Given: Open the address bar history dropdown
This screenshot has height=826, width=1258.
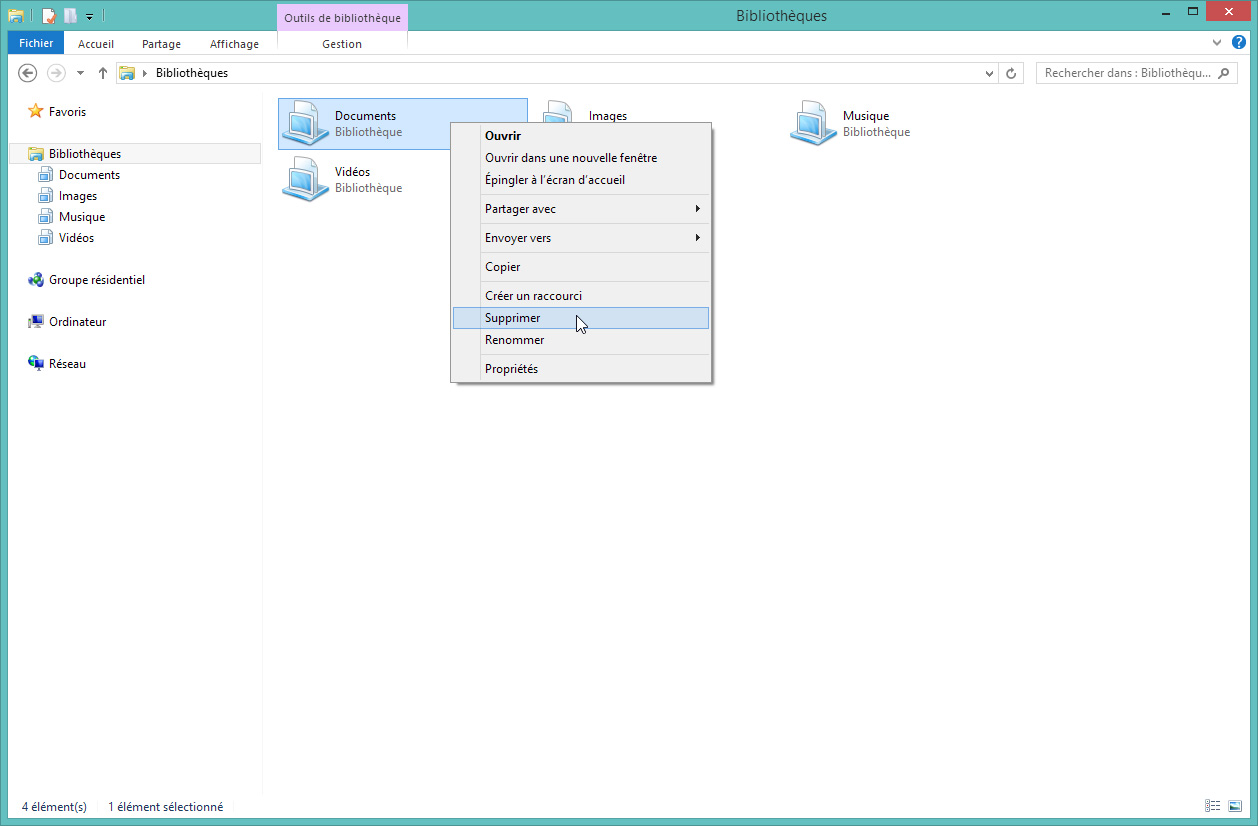Looking at the screenshot, I should [989, 73].
